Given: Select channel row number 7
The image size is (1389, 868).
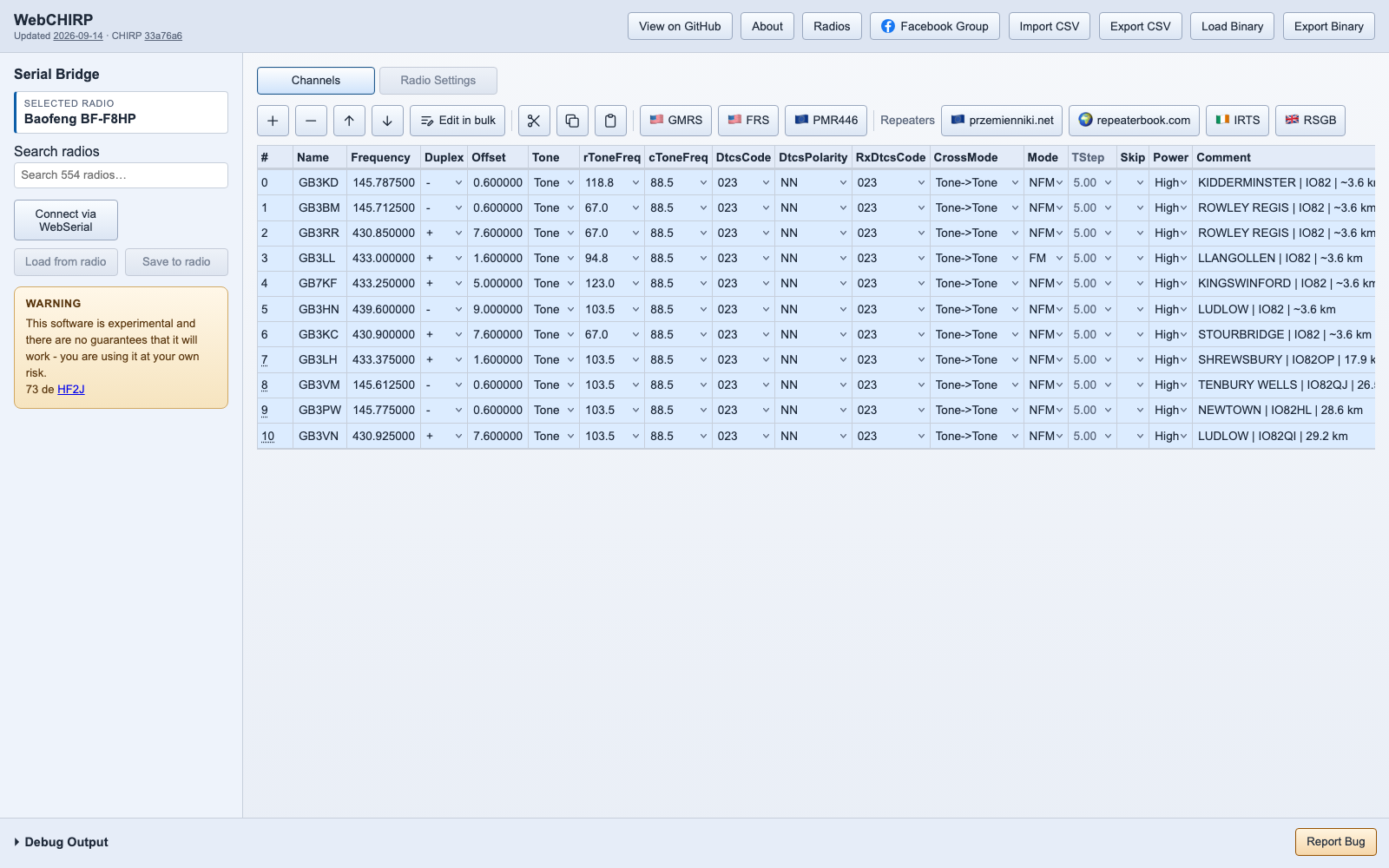Looking at the screenshot, I should coord(265,360).
